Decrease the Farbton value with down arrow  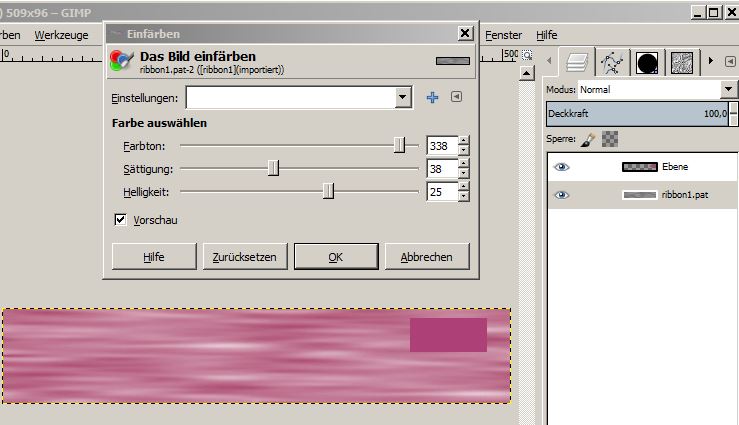tap(464, 150)
